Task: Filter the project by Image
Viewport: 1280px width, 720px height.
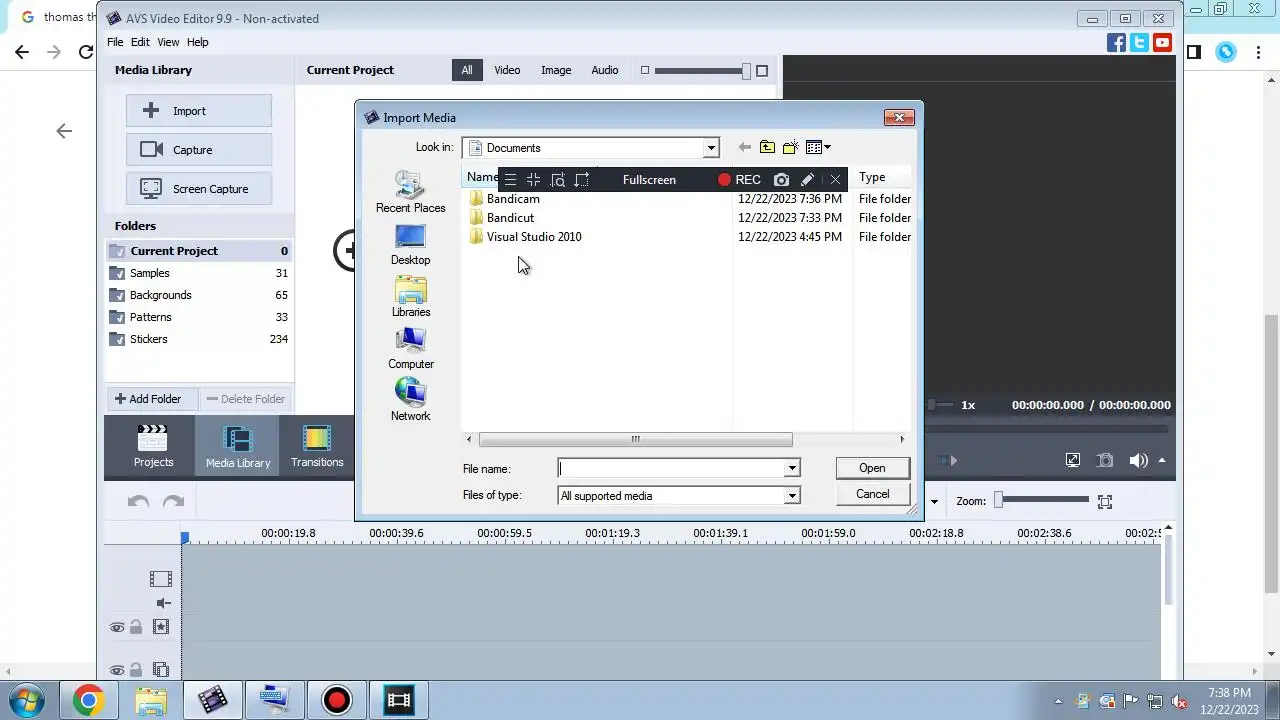Action: pyautogui.click(x=556, y=70)
